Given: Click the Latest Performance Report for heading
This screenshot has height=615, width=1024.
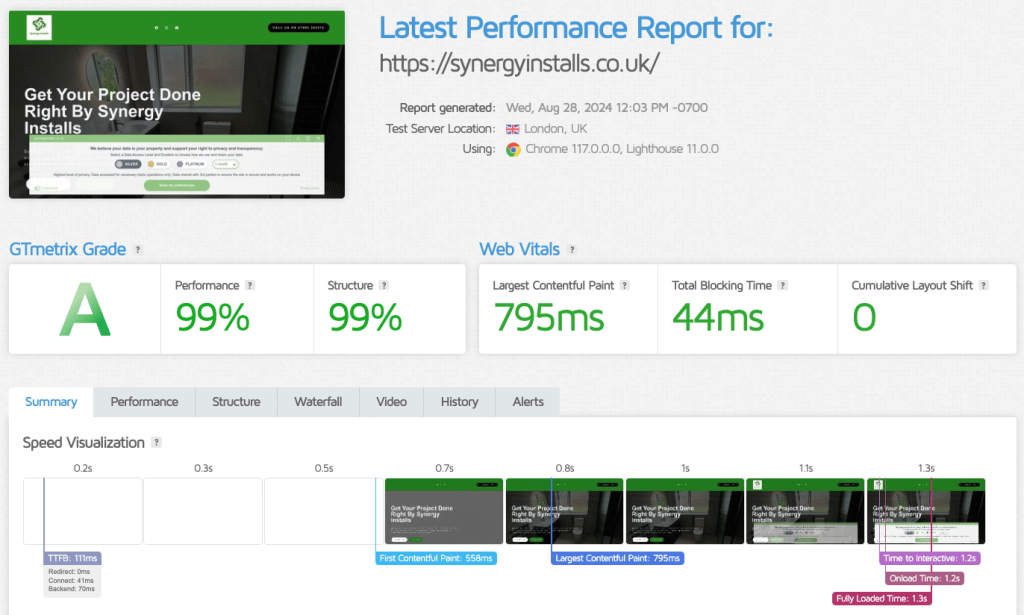Looking at the screenshot, I should coord(576,28).
